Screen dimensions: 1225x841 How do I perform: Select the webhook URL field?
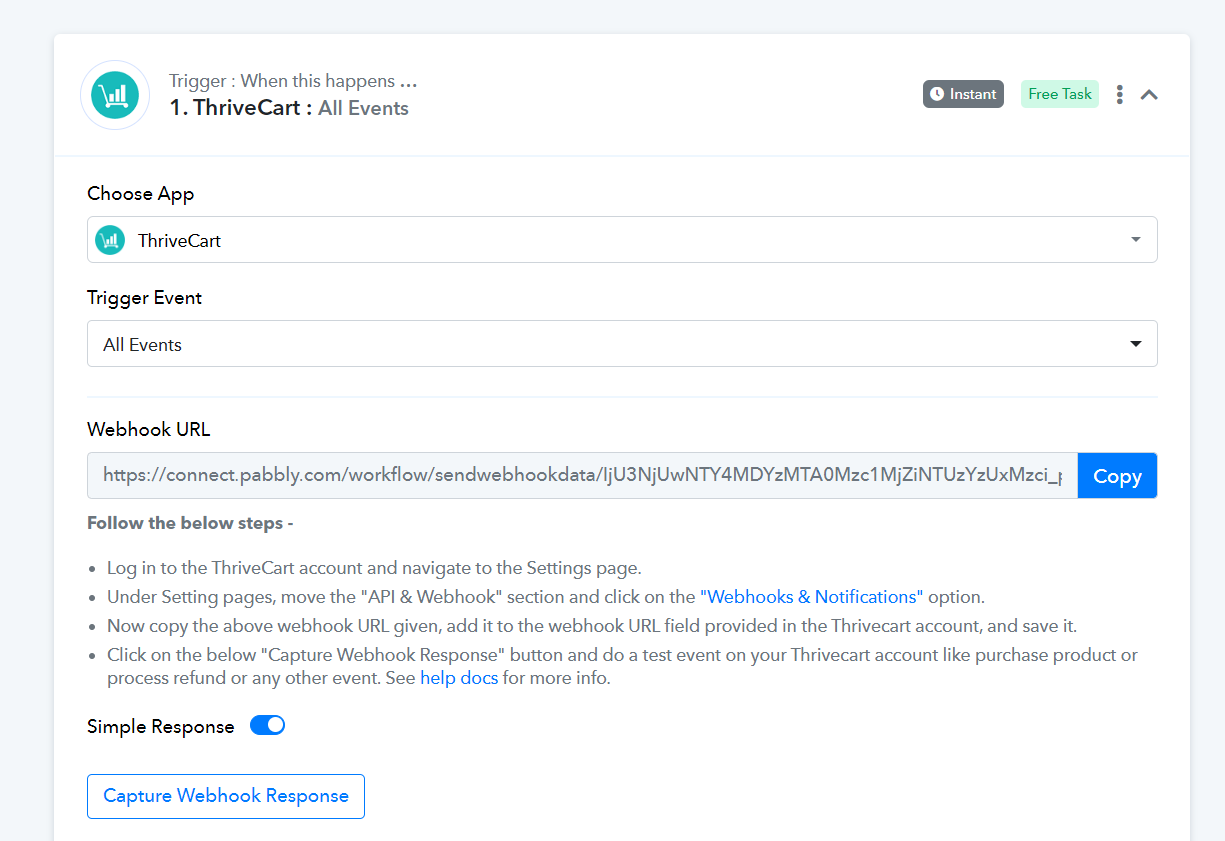click(x=582, y=476)
